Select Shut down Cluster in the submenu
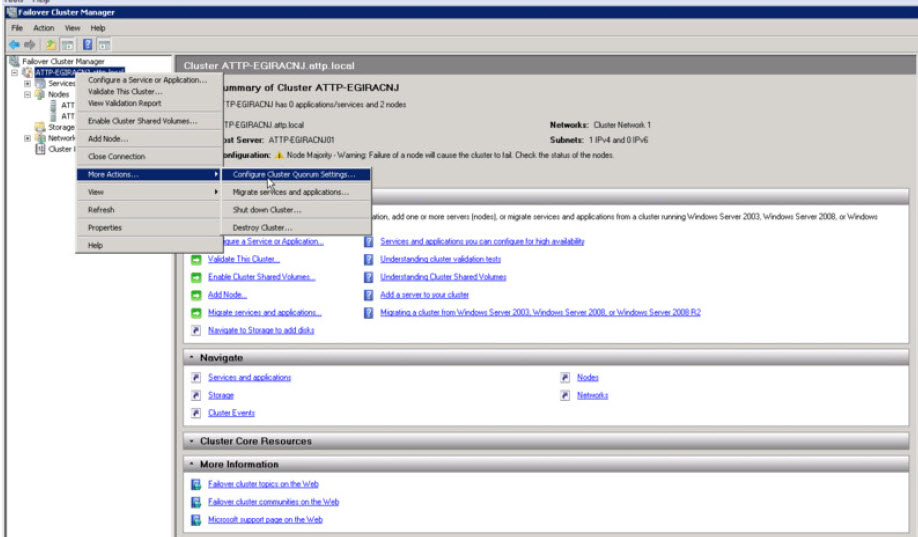 click(x=296, y=210)
